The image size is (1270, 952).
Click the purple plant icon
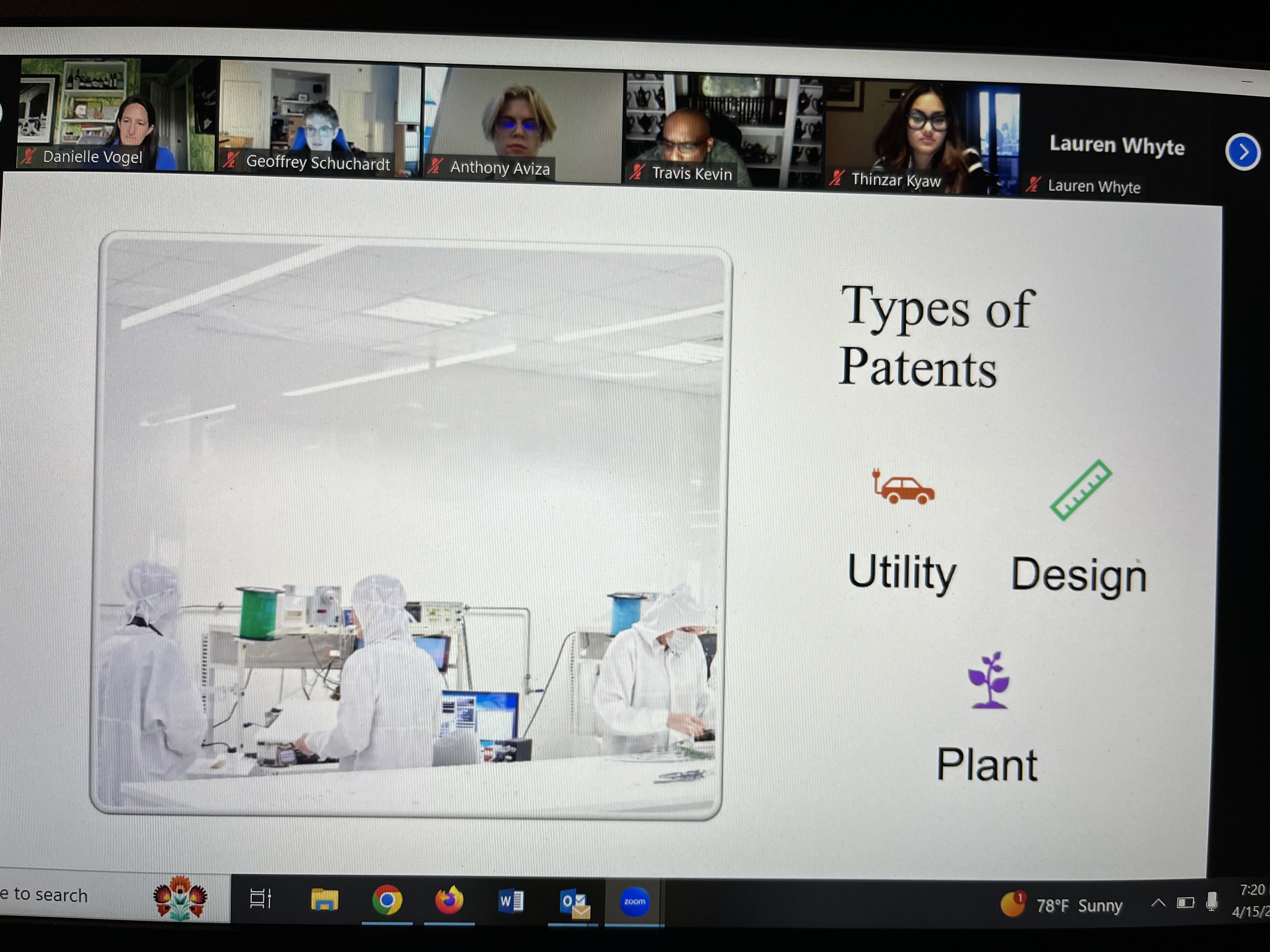click(x=988, y=681)
